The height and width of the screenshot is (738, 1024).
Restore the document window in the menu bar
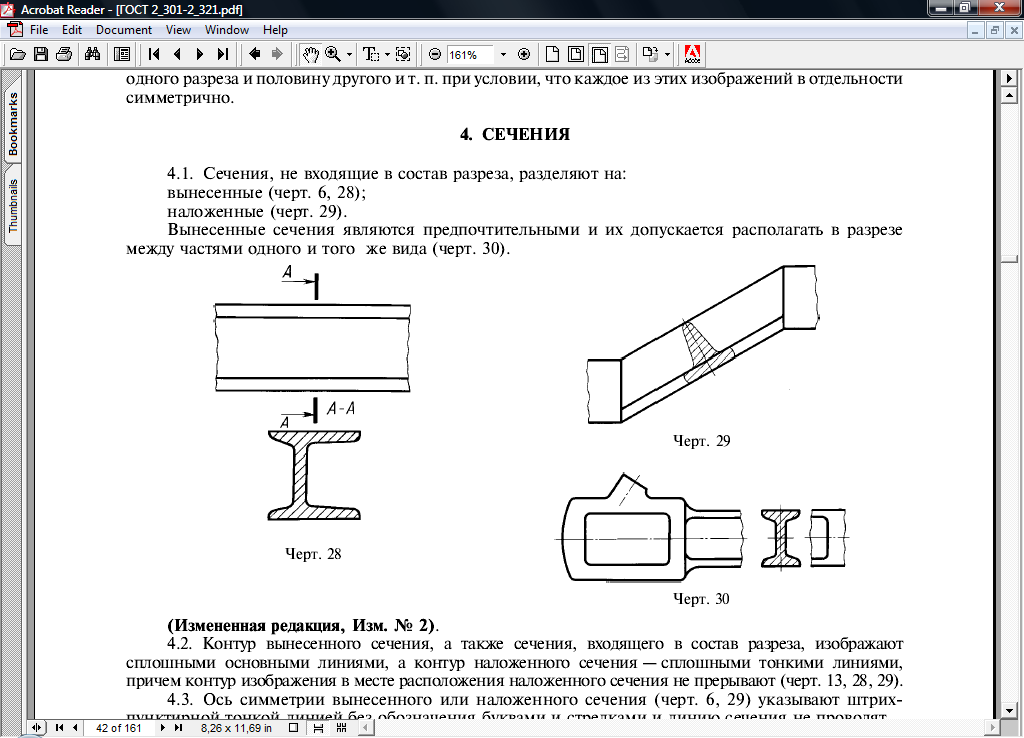(x=995, y=30)
